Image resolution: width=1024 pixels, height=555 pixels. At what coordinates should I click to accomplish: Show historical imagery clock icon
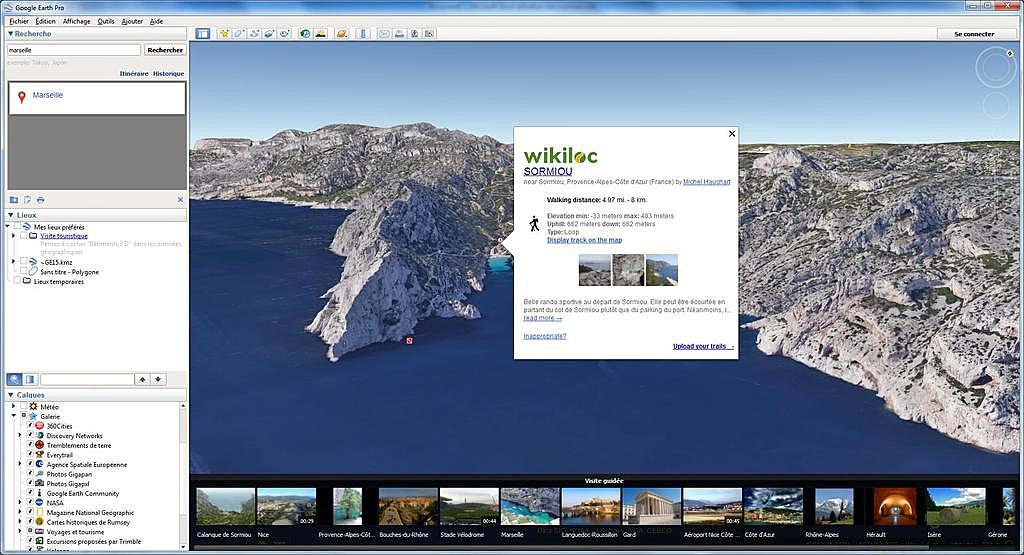[x=305, y=33]
